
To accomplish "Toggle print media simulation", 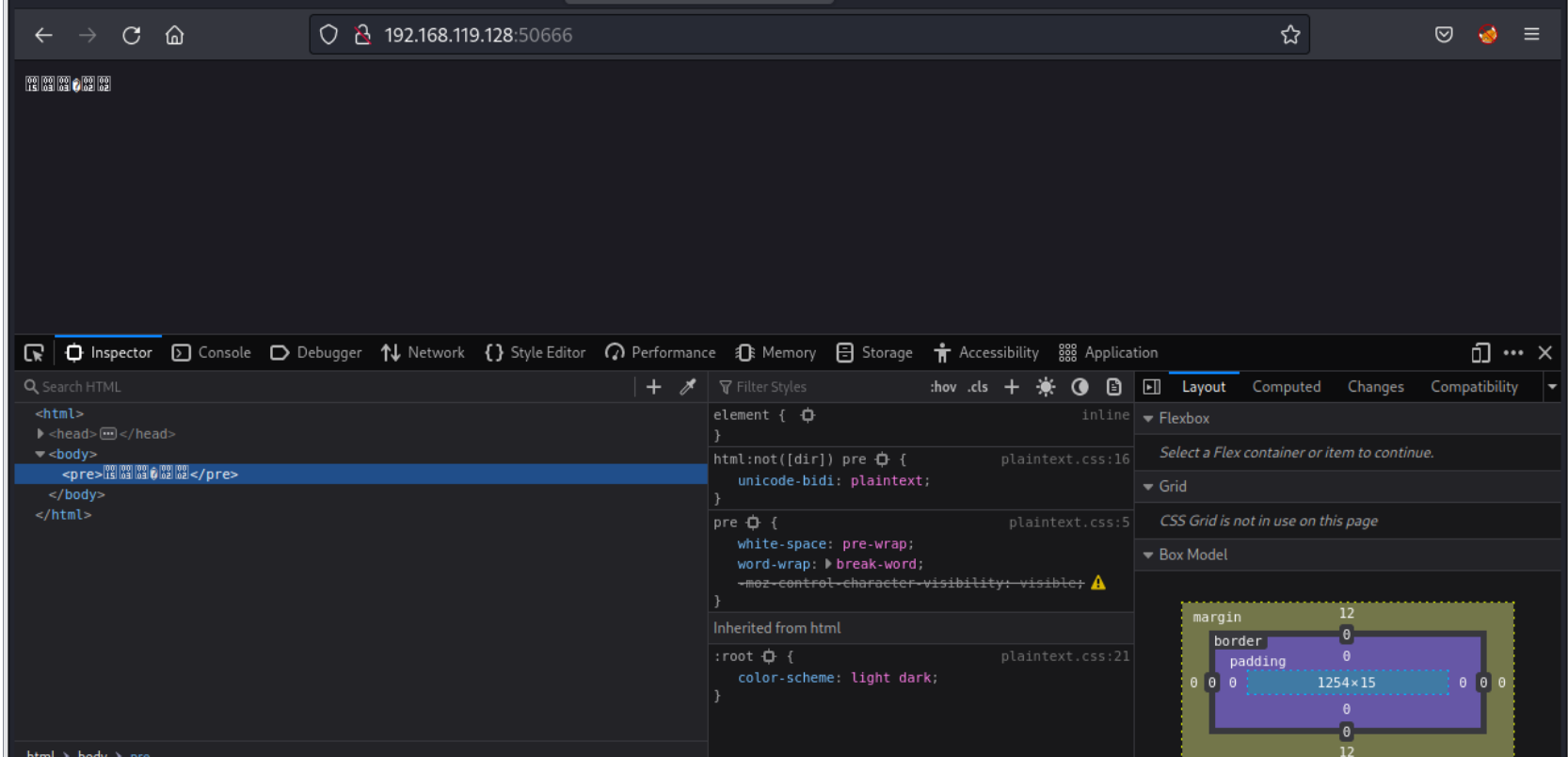I will click(1113, 387).
